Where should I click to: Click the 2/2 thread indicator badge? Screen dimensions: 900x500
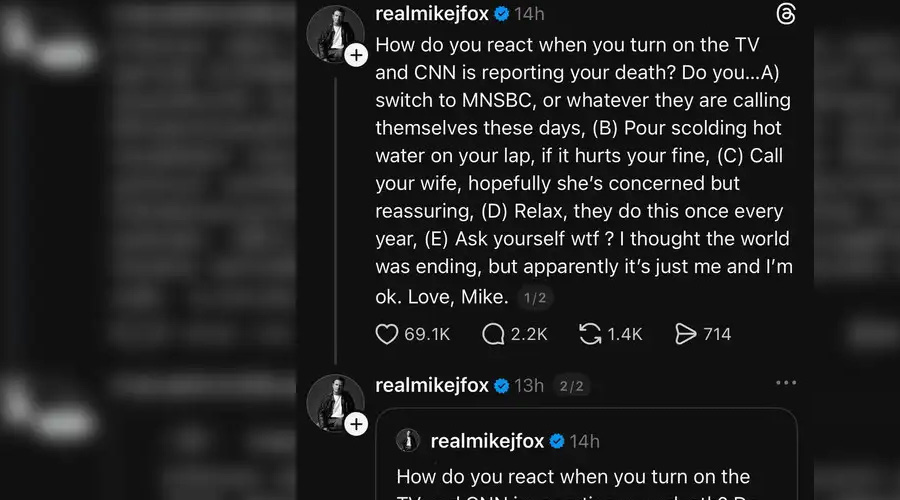(x=571, y=385)
